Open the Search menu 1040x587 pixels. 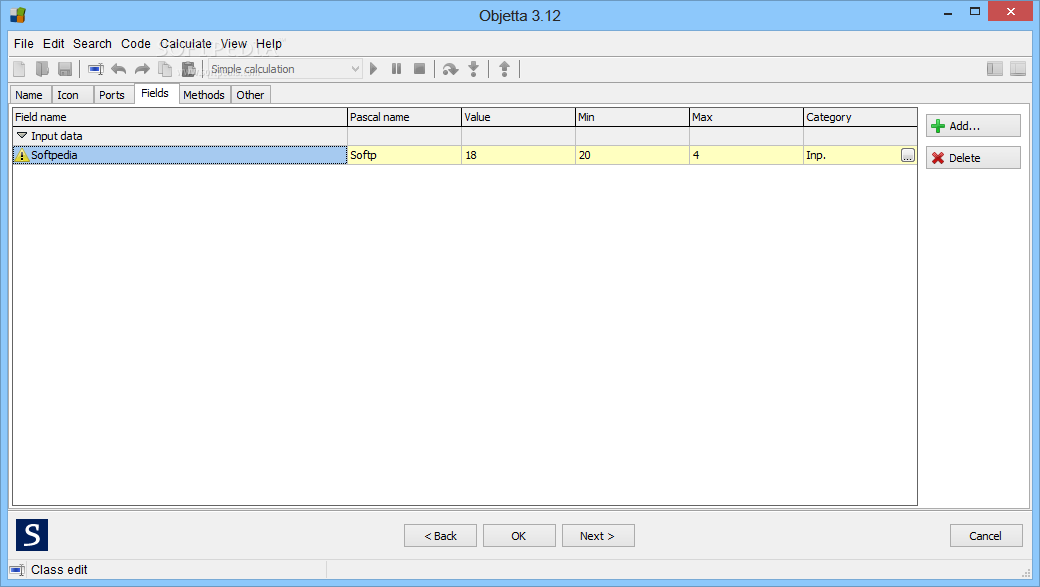point(92,44)
